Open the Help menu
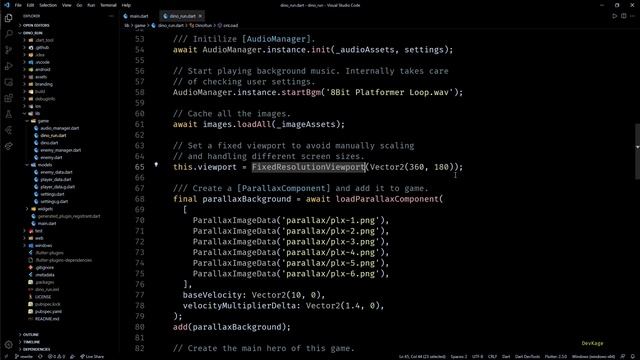 (127, 5)
